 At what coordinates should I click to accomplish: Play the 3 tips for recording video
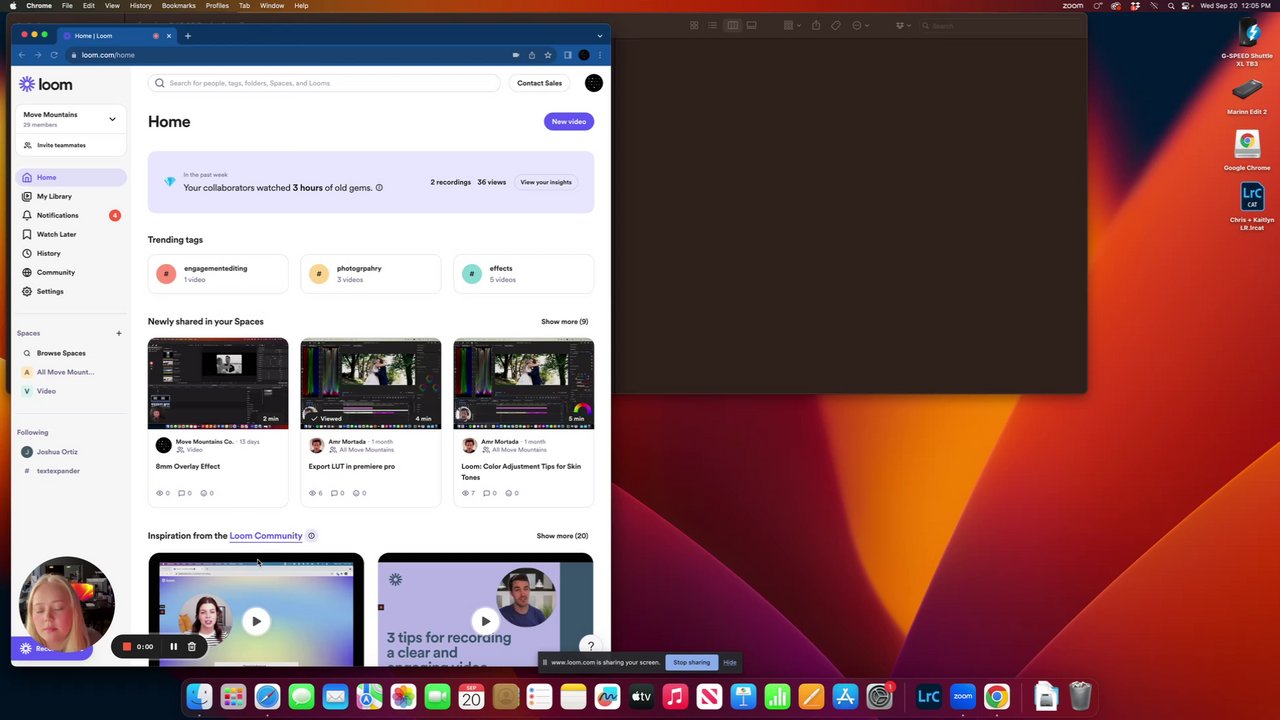(x=485, y=621)
